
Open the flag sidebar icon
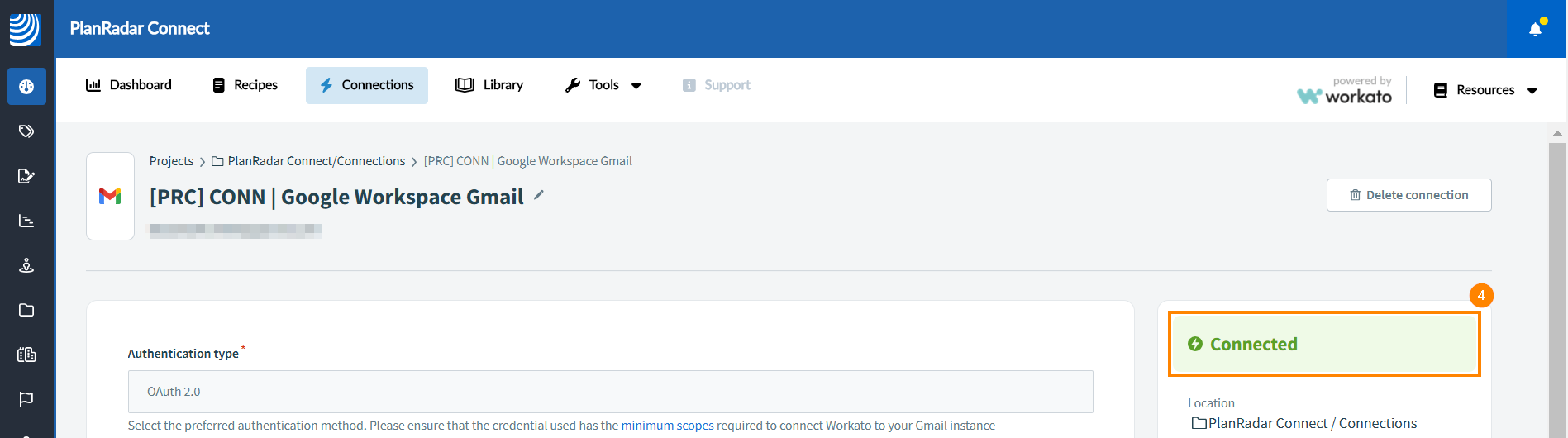coord(26,399)
